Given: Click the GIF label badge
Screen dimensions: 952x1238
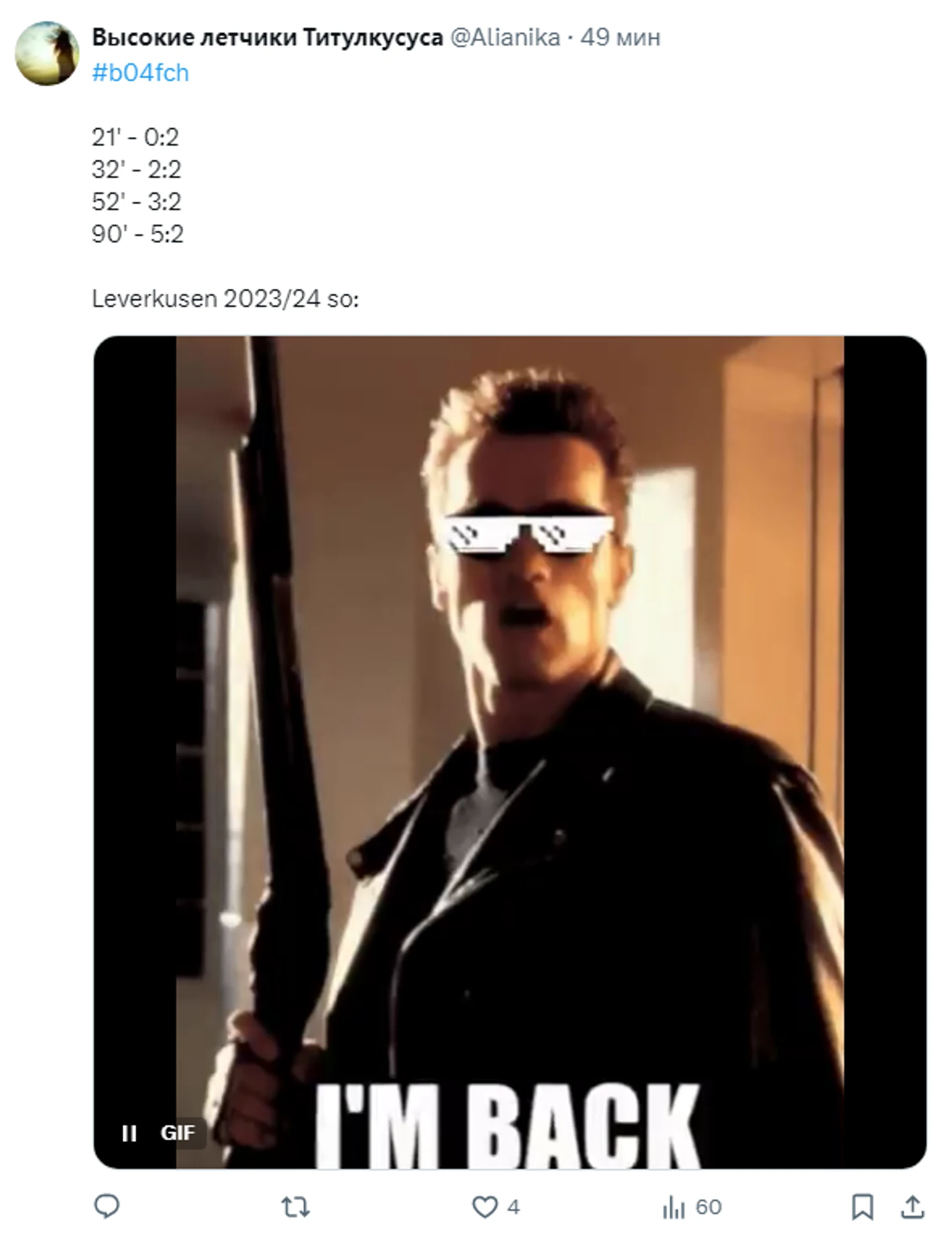Looking at the screenshot, I should point(177,1133).
